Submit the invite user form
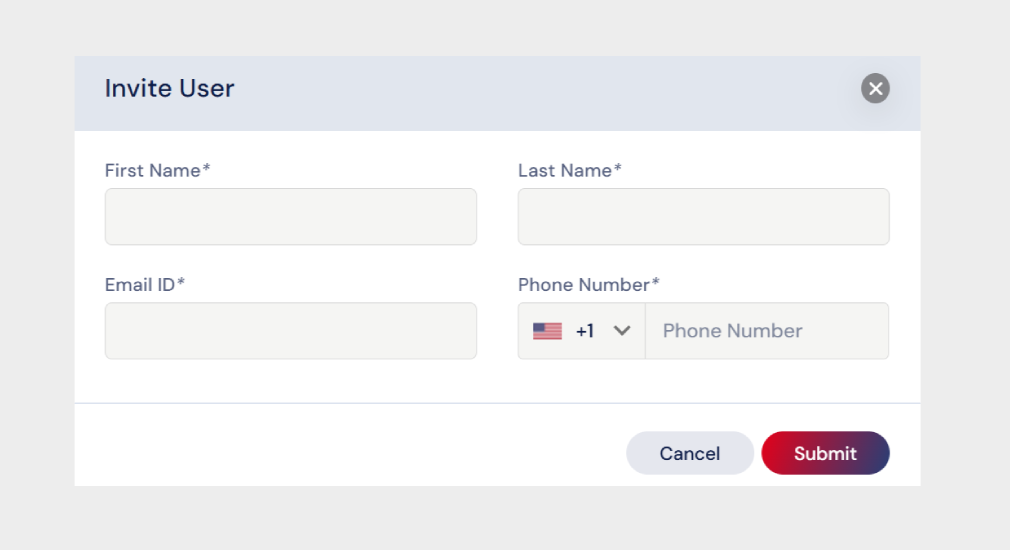The height and width of the screenshot is (550, 1010). (825, 453)
